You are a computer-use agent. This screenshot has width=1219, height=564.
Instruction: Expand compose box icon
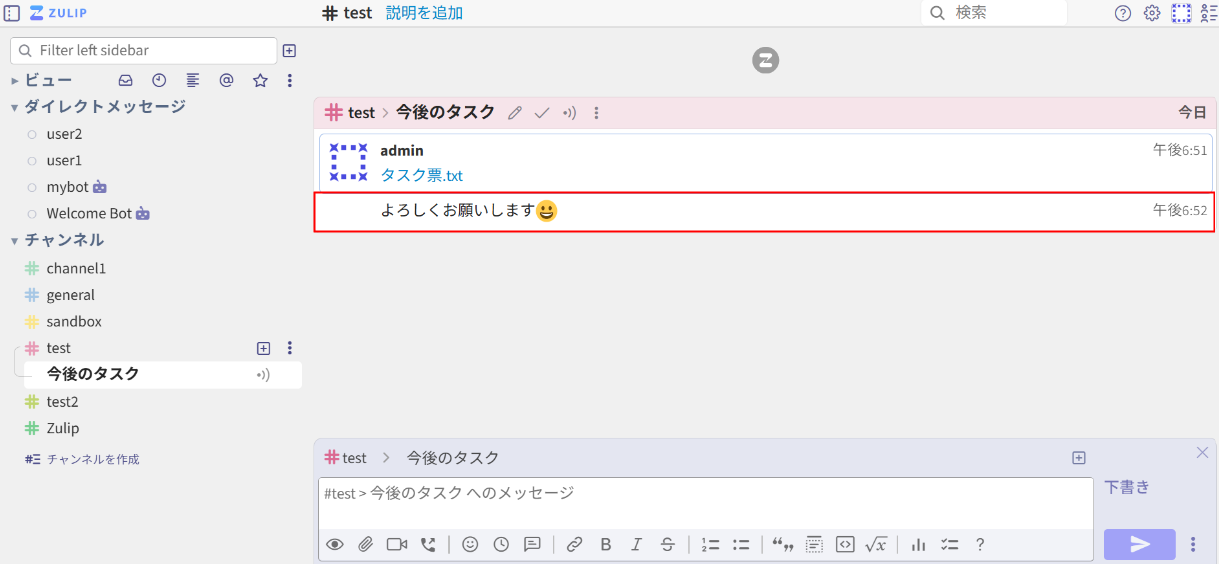[x=1078, y=458]
